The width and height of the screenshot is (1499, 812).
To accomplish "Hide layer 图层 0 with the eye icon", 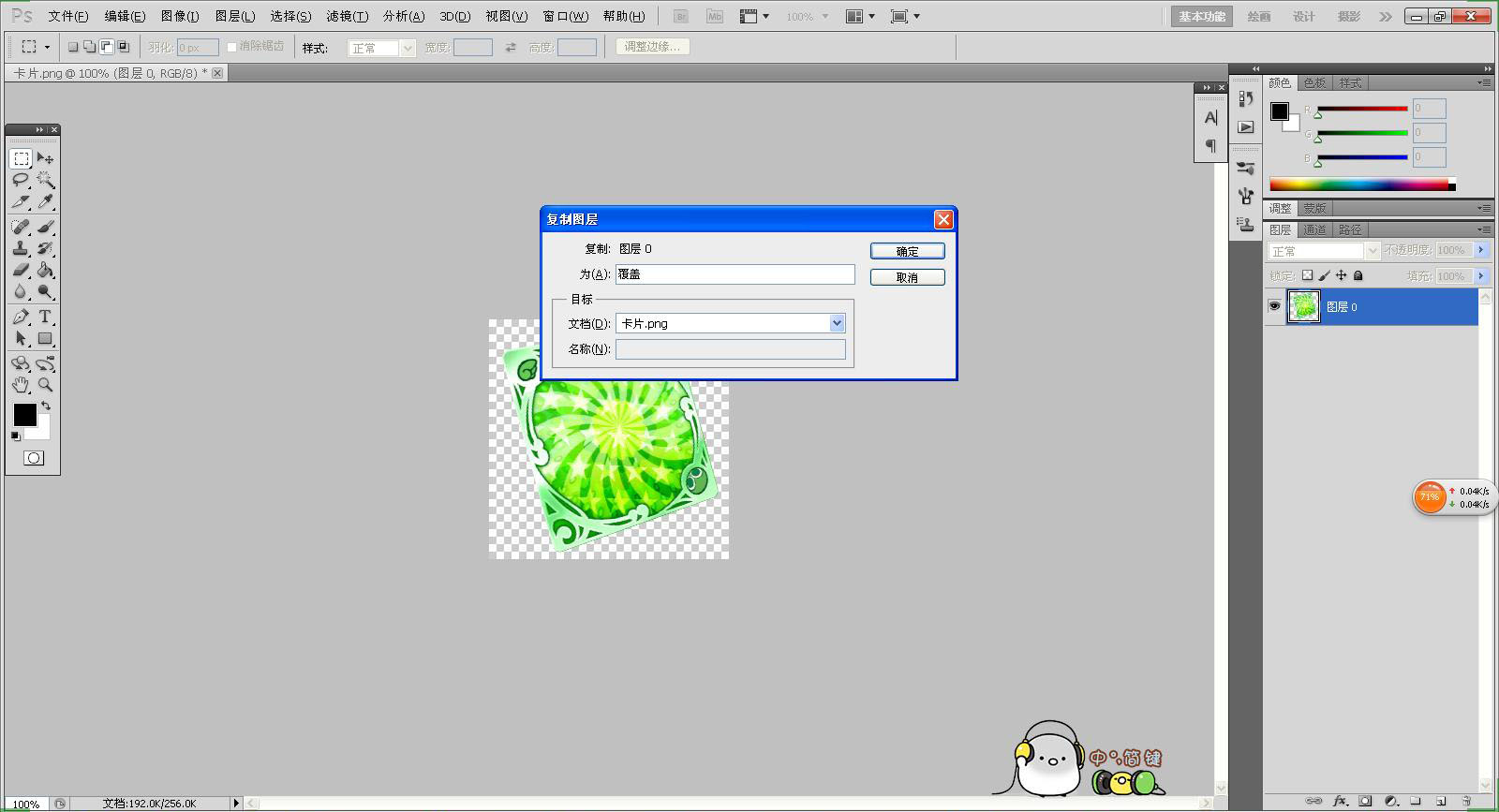I will click(1274, 306).
